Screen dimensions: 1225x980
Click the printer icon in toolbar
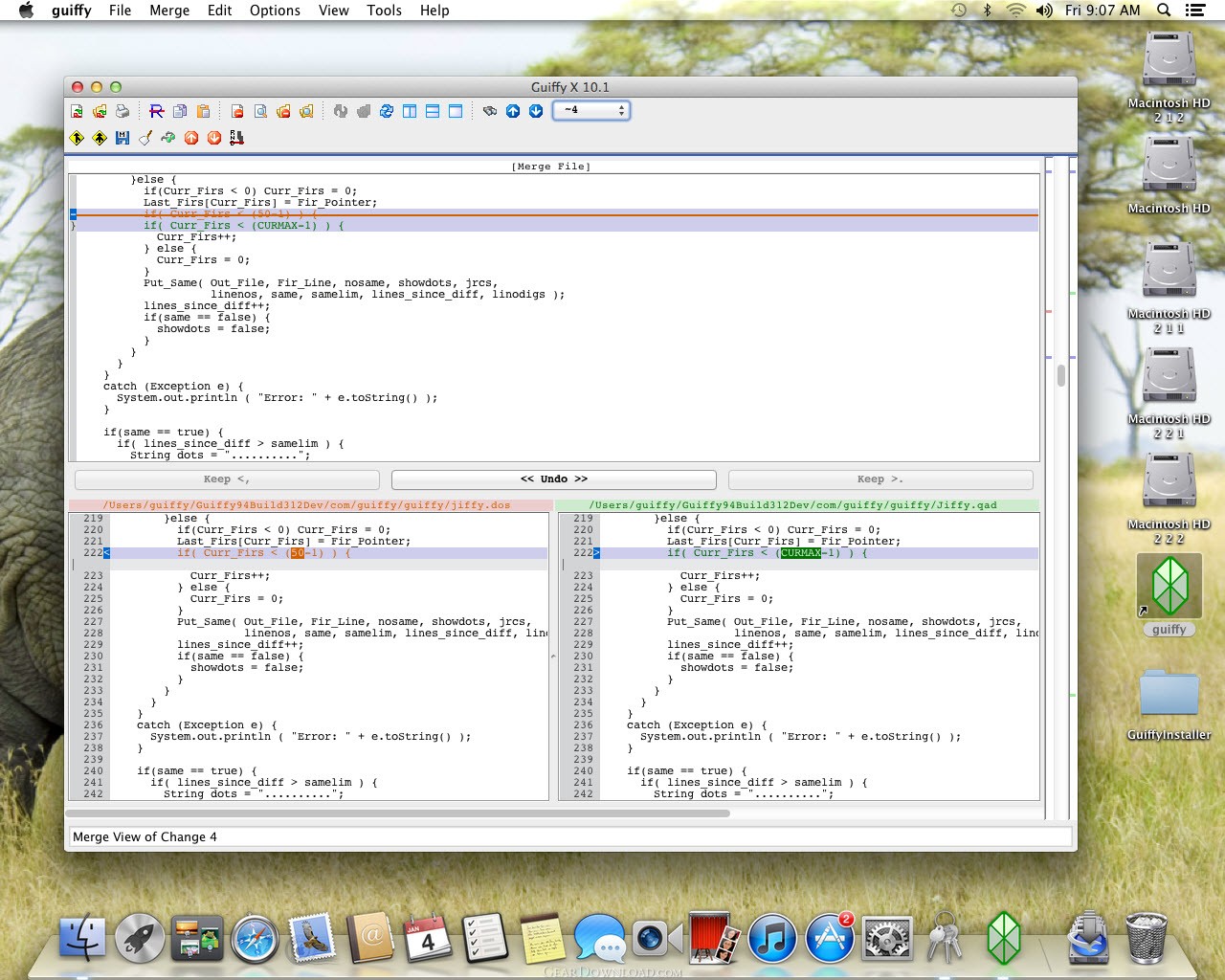(122, 111)
